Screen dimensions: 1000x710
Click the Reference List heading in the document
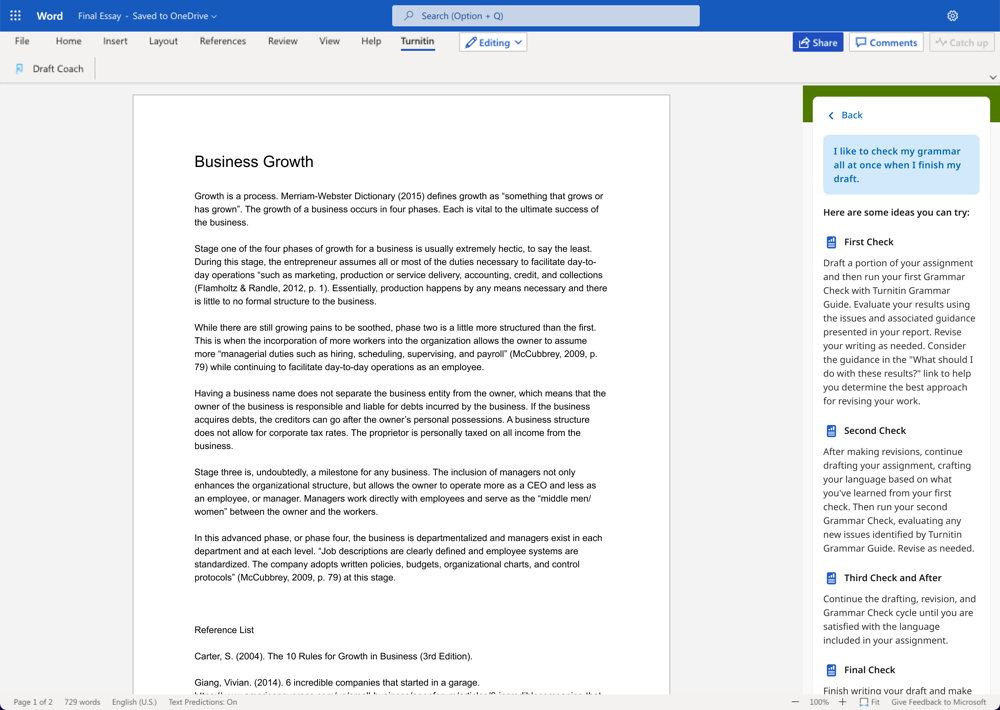(x=224, y=630)
